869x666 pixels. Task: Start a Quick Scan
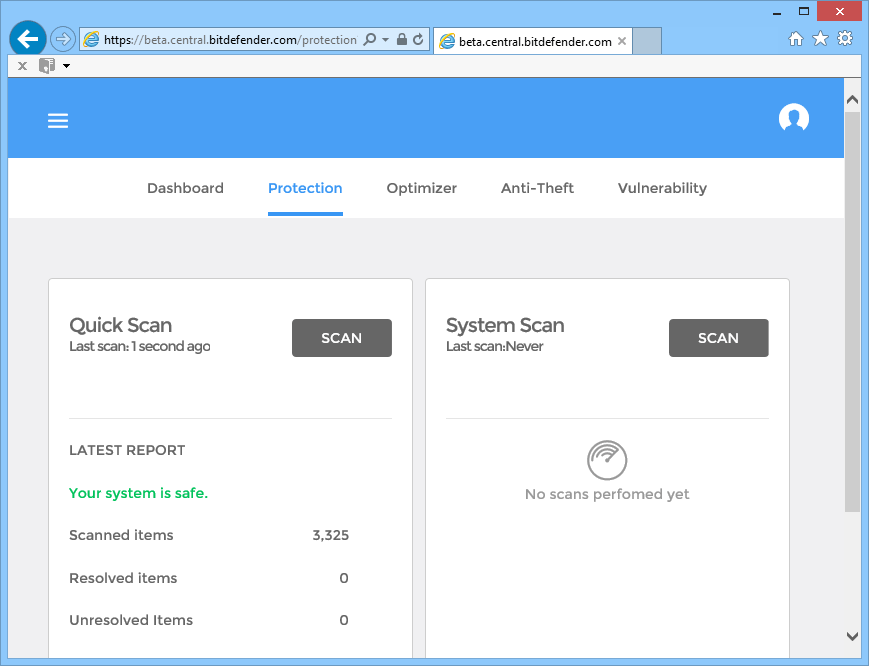341,337
